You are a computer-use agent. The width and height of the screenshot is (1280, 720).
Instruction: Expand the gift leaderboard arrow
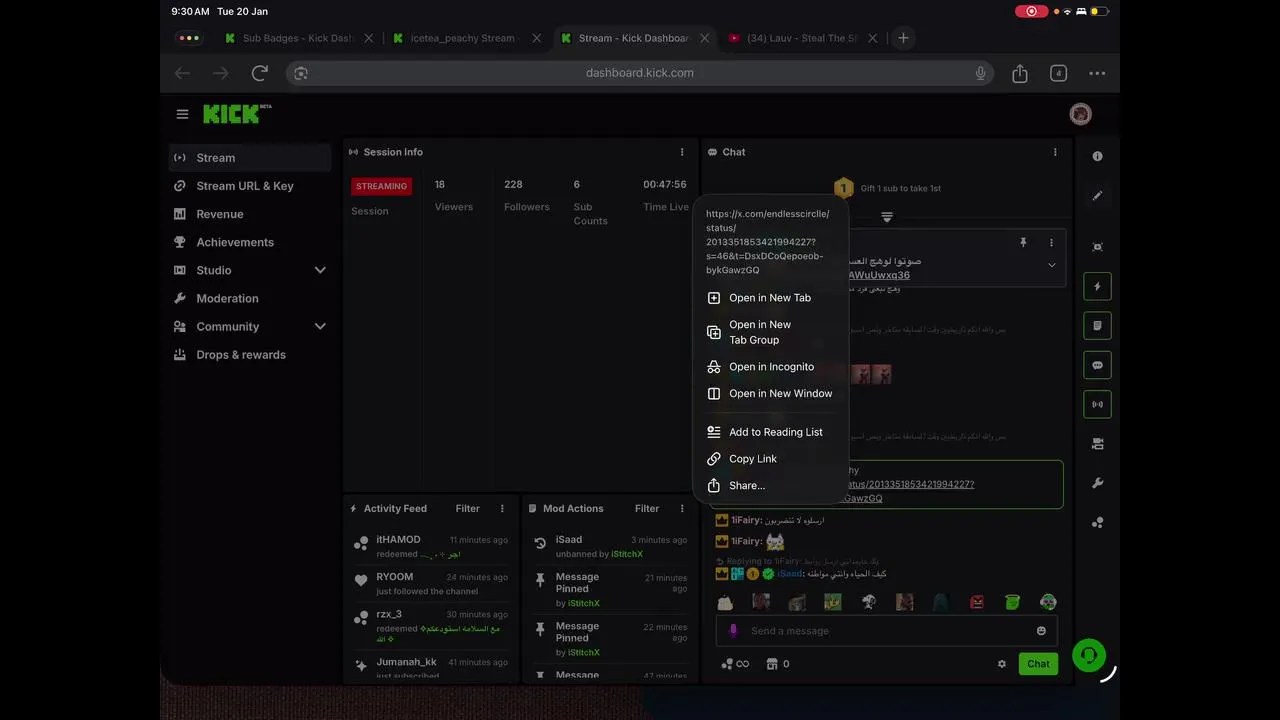pos(887,217)
